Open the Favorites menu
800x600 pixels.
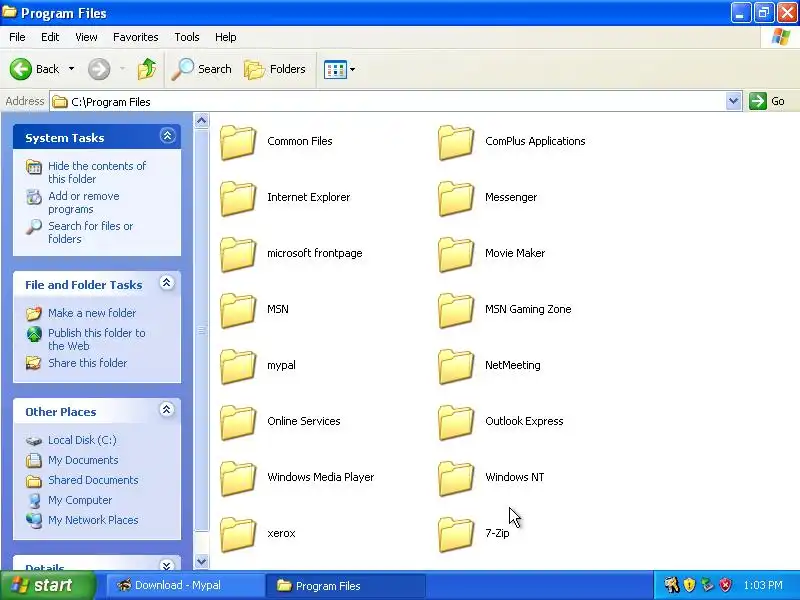click(136, 37)
